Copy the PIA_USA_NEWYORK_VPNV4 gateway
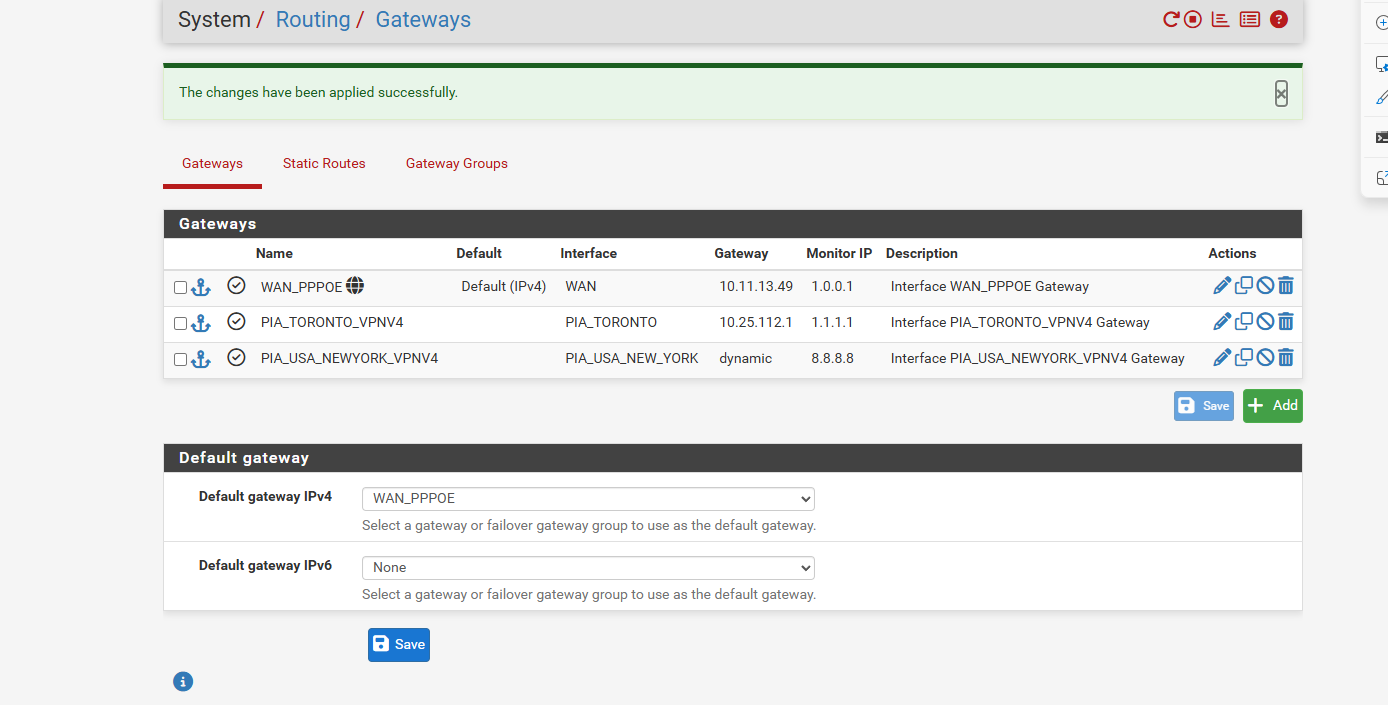Image resolution: width=1388 pixels, height=705 pixels. [x=1244, y=358]
